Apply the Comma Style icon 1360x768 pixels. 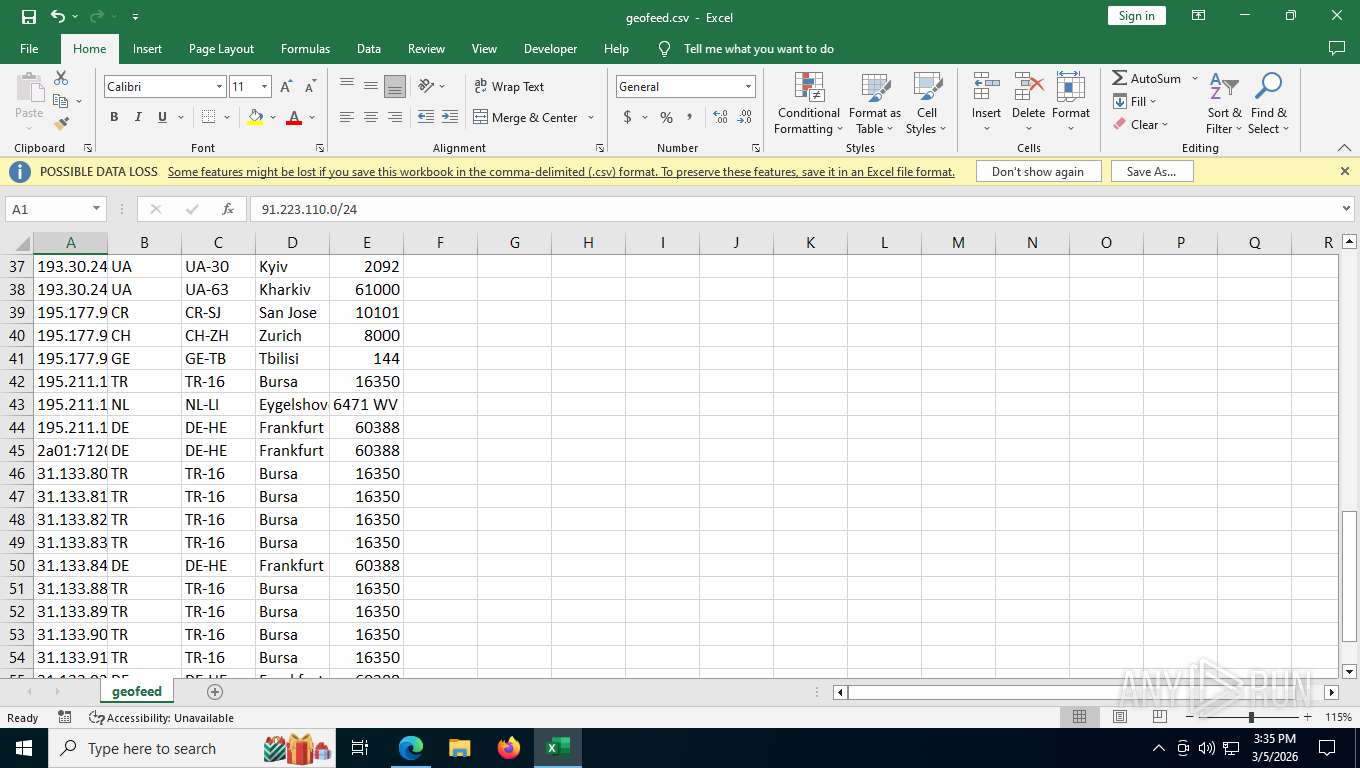point(691,117)
